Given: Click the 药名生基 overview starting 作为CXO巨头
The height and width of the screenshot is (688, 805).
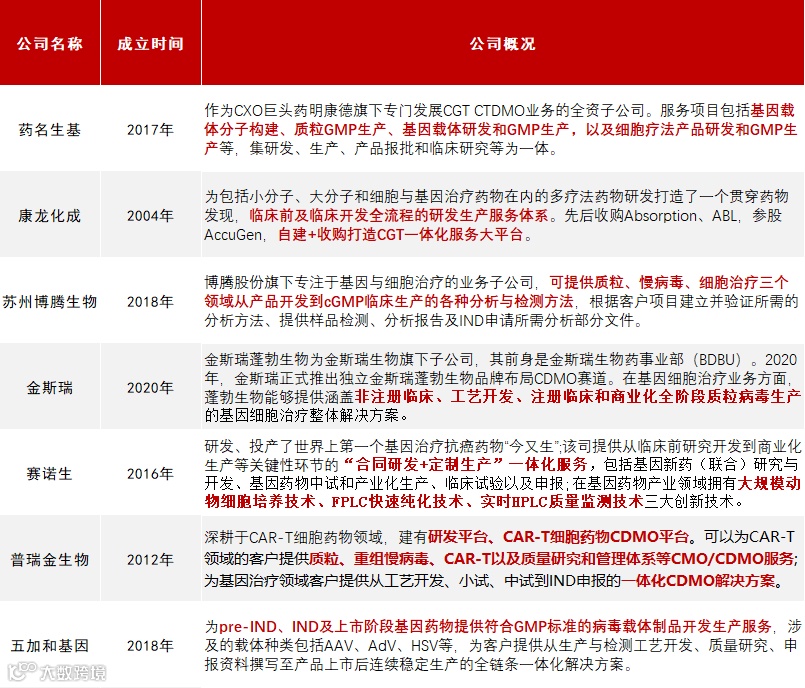Looking at the screenshot, I should point(501,129).
